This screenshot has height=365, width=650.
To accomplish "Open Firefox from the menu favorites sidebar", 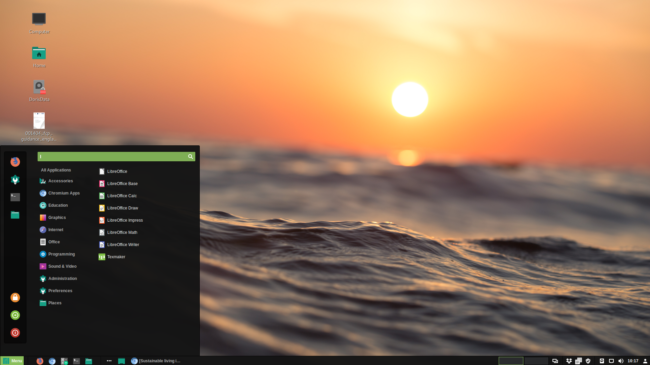I will pyautogui.click(x=15, y=162).
